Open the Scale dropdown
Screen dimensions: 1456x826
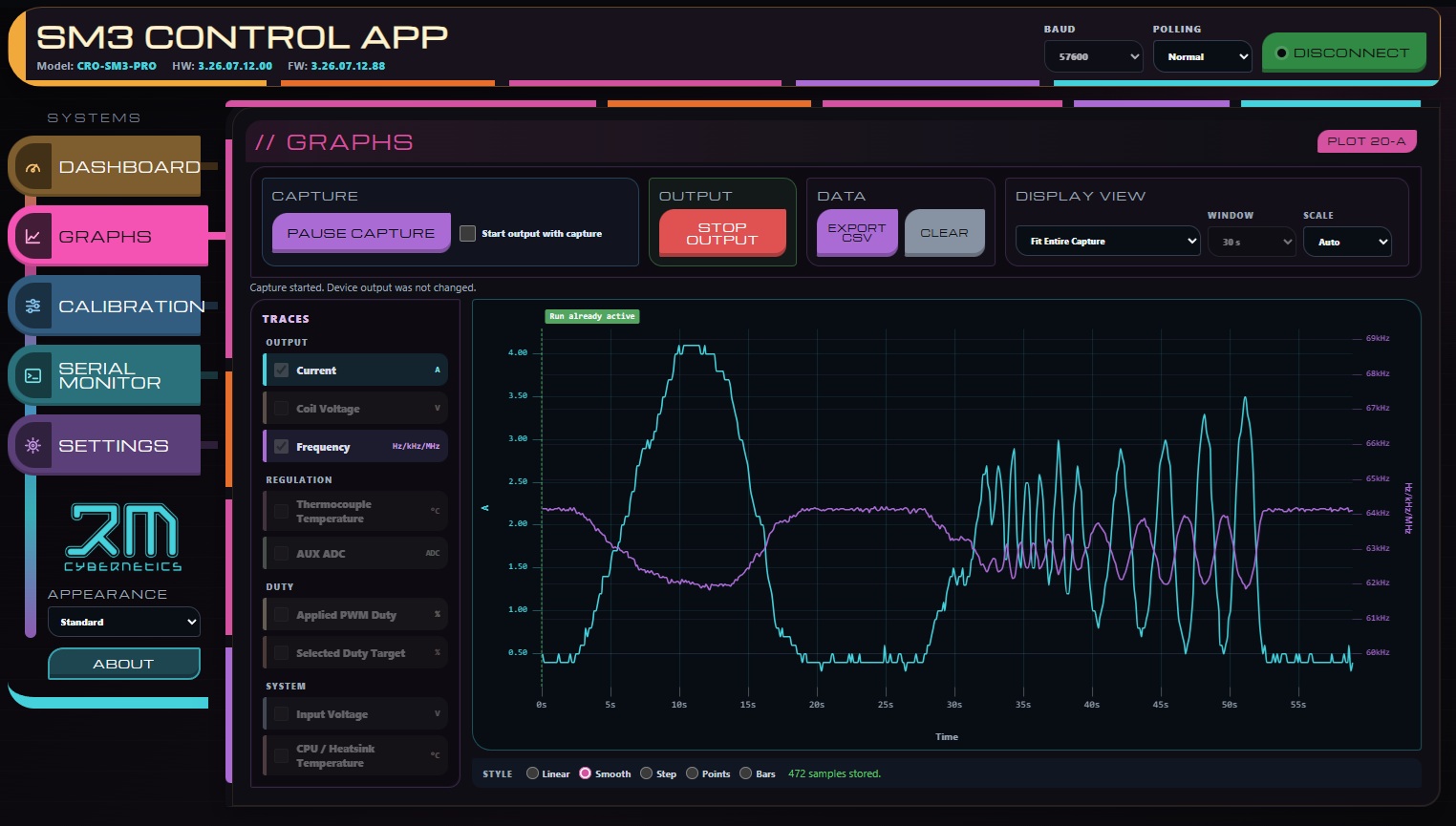(x=1347, y=242)
